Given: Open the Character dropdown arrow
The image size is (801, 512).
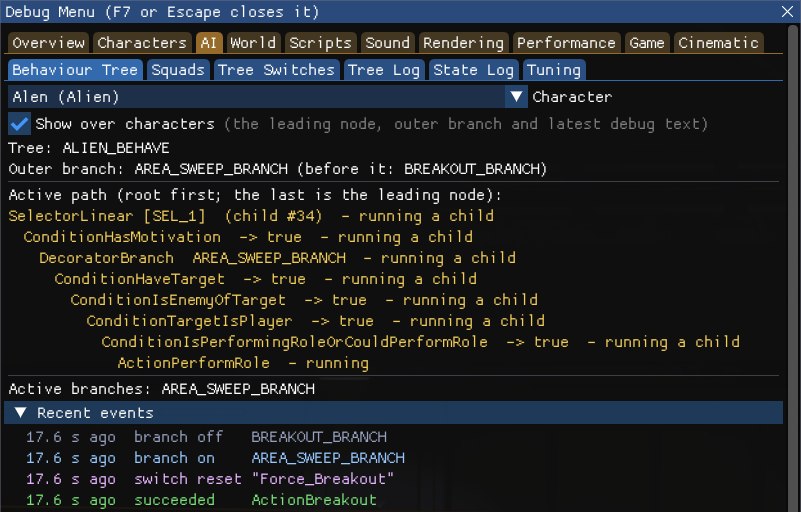Looking at the screenshot, I should pyautogui.click(x=516, y=97).
